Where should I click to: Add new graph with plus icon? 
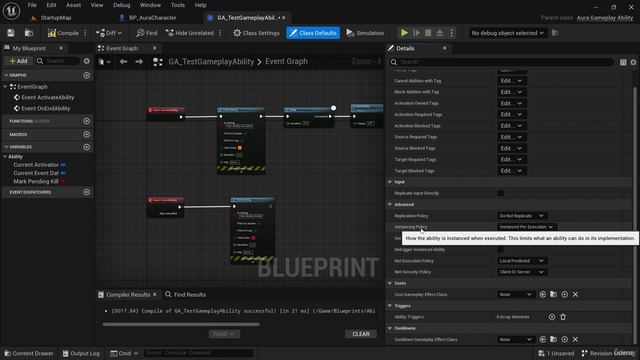click(x=87, y=76)
